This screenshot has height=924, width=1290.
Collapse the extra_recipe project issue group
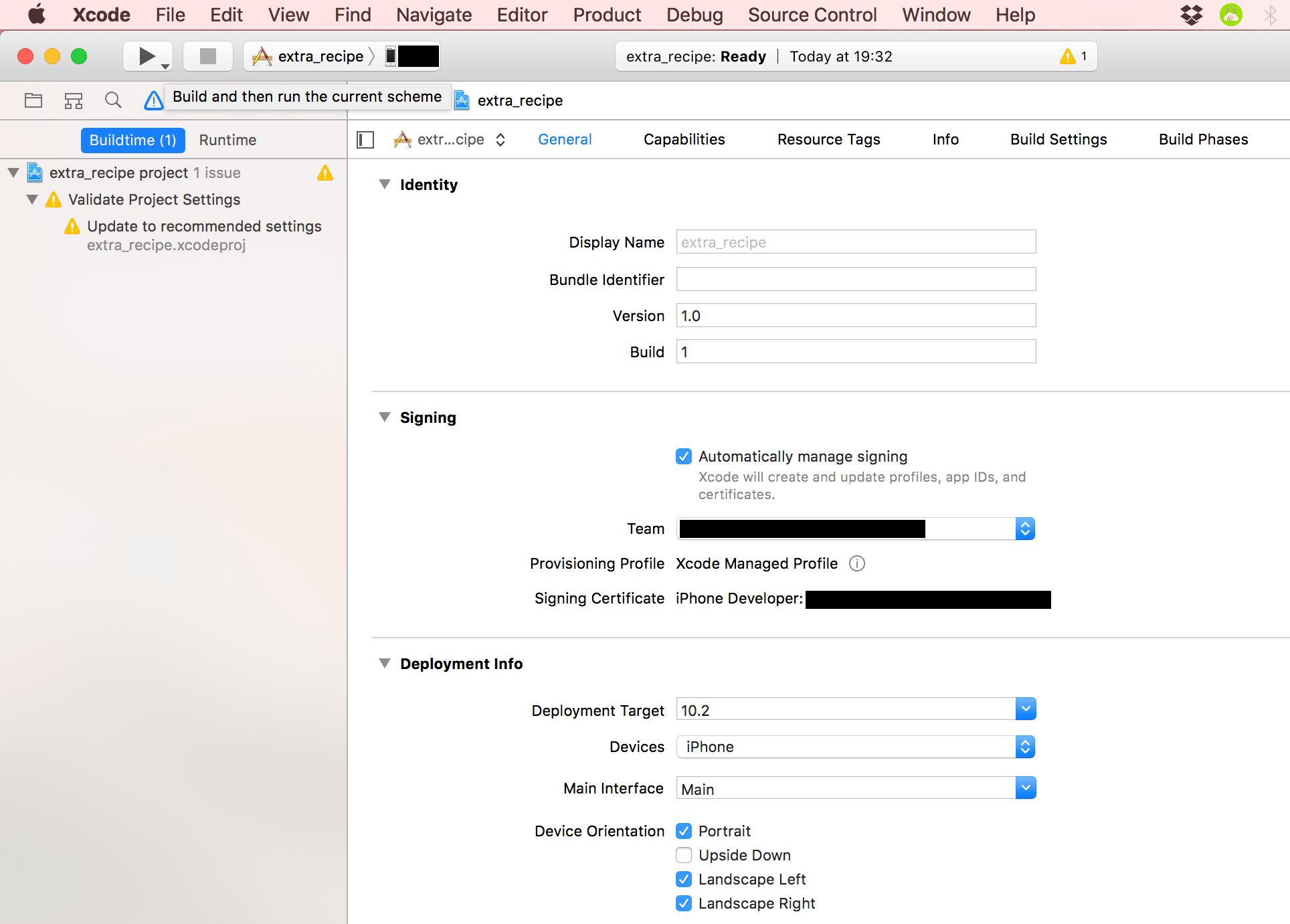pyautogui.click(x=13, y=173)
